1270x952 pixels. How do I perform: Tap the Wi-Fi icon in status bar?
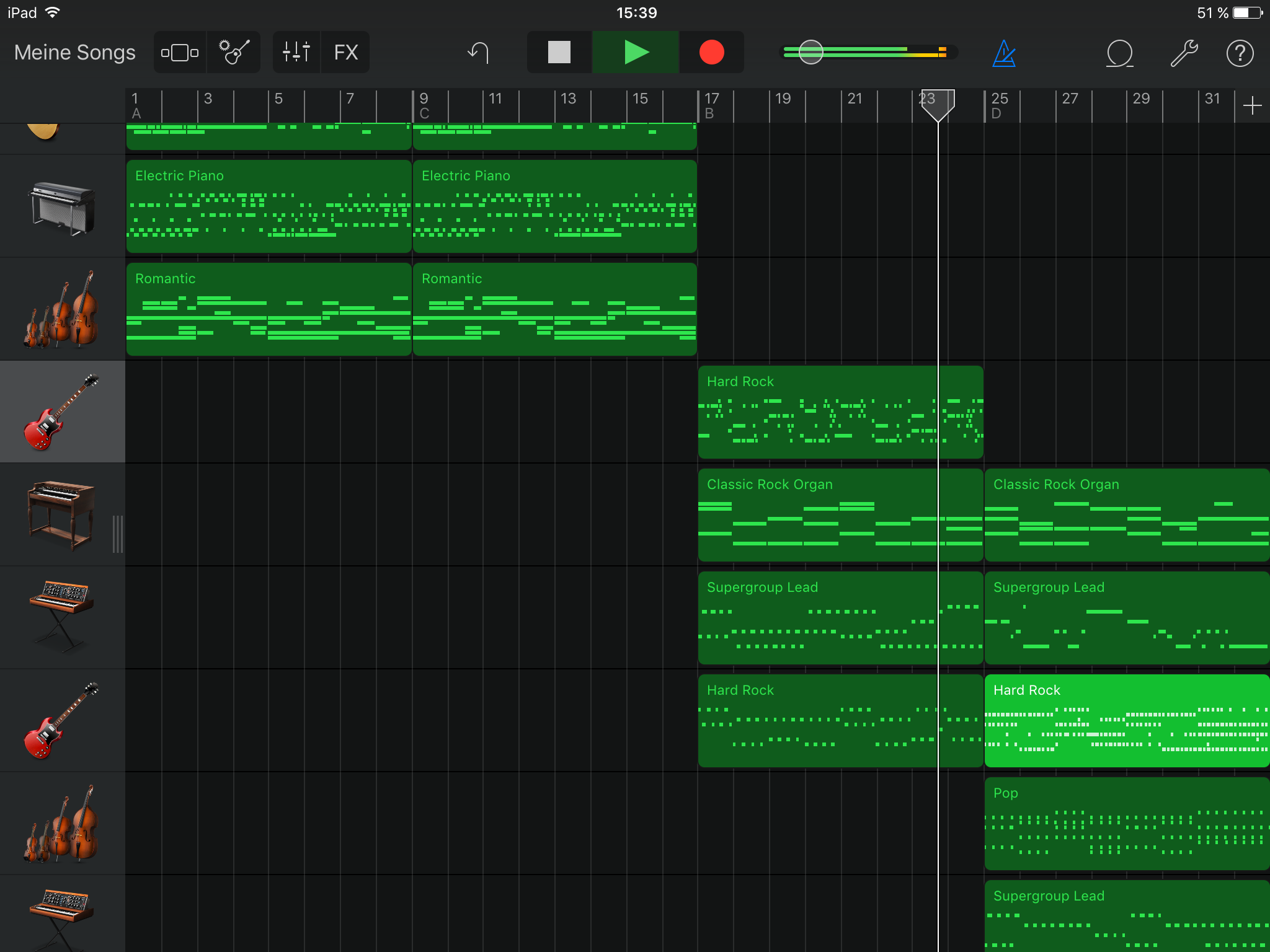(x=53, y=12)
